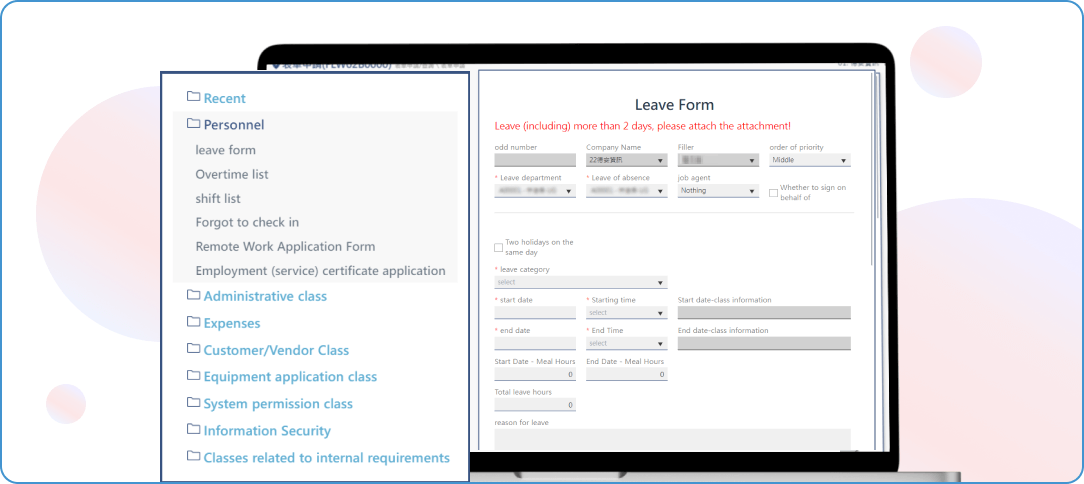Click the System permission class folder icon
Screen dimensions: 1084x484
point(193,403)
